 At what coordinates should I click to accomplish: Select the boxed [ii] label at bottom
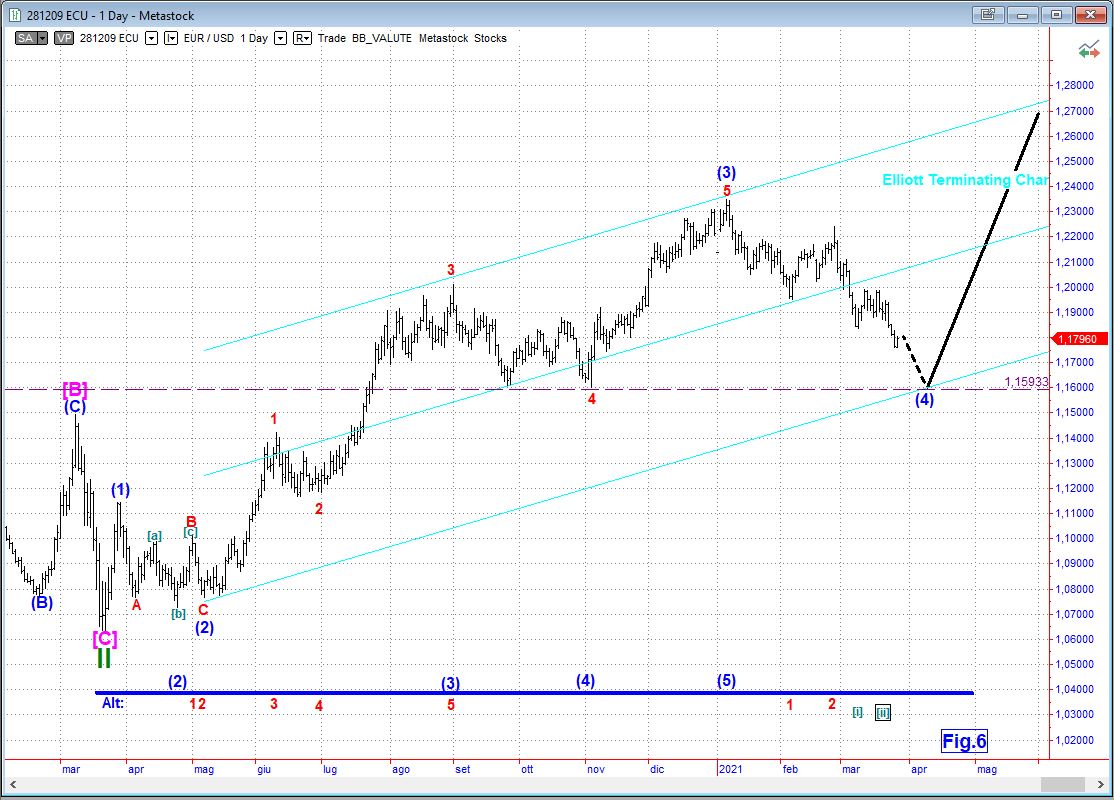pos(882,713)
